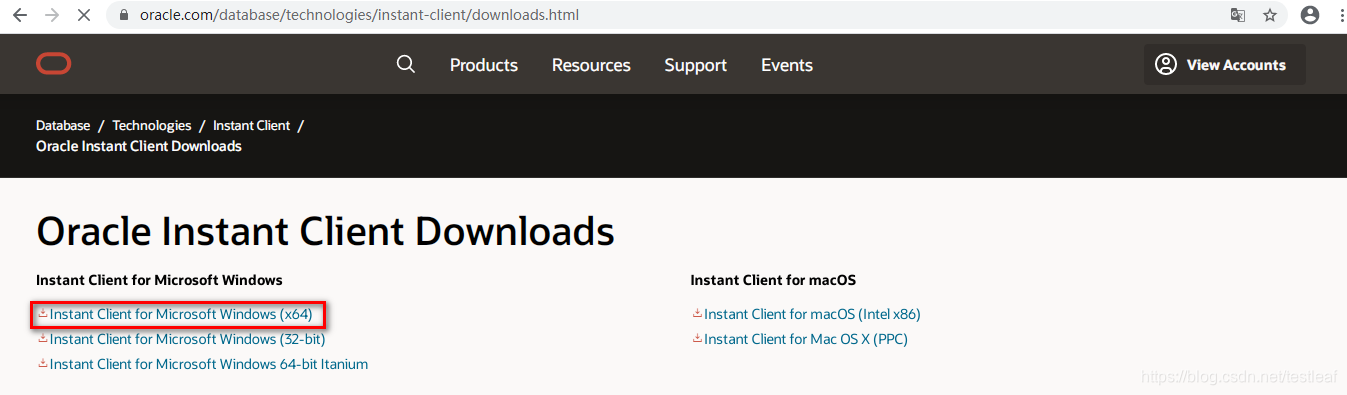Click the View Accounts button
This screenshot has height=395, width=1347.
click(1225, 65)
